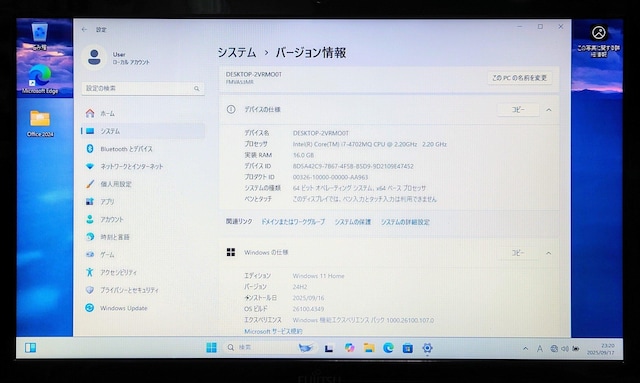This screenshot has width=640, height=383.
Task: Click the magnifier icon in settings search
Action: [197, 88]
